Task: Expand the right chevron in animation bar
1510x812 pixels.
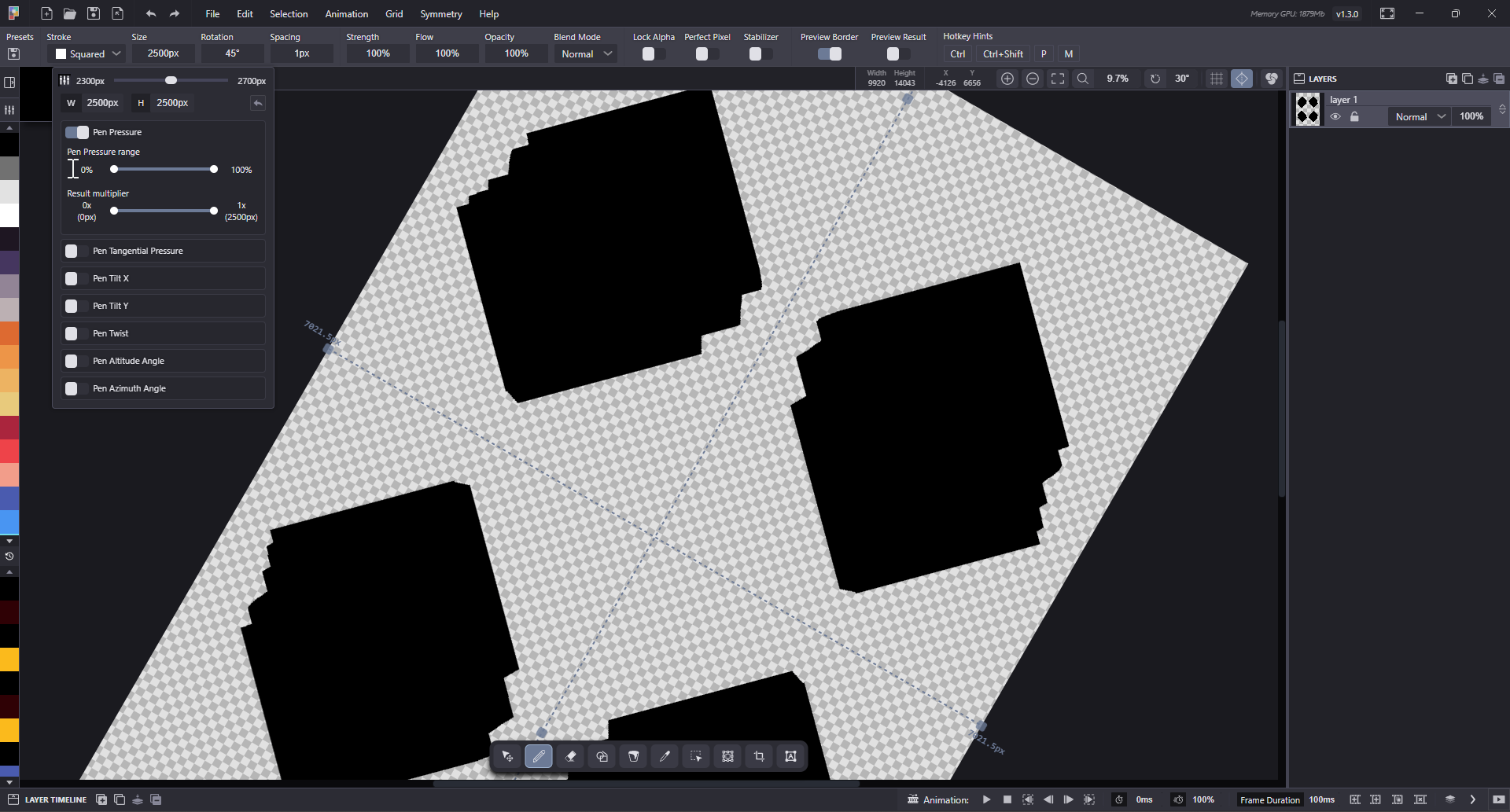Action: pos(1473,799)
